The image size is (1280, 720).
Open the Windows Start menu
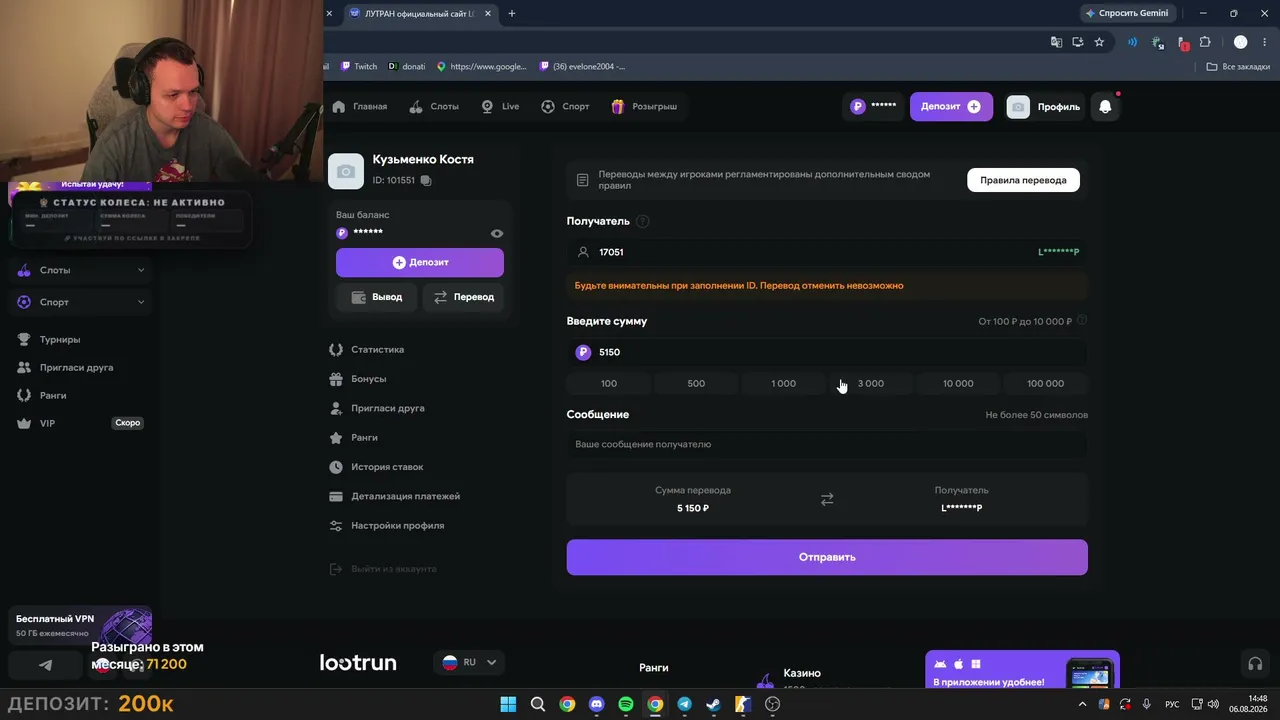508,704
